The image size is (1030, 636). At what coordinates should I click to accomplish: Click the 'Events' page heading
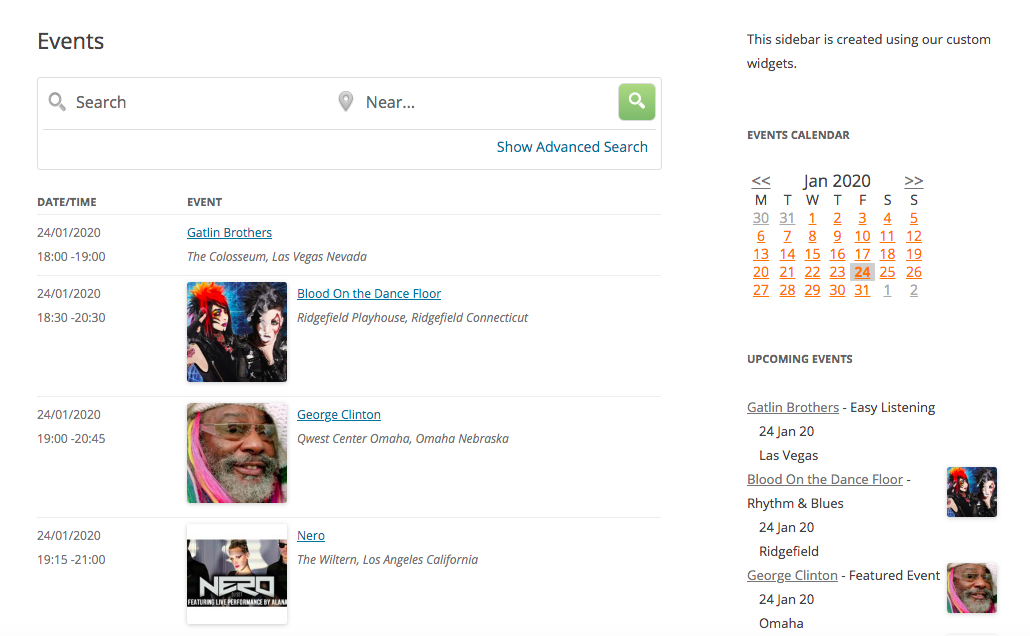(x=70, y=41)
